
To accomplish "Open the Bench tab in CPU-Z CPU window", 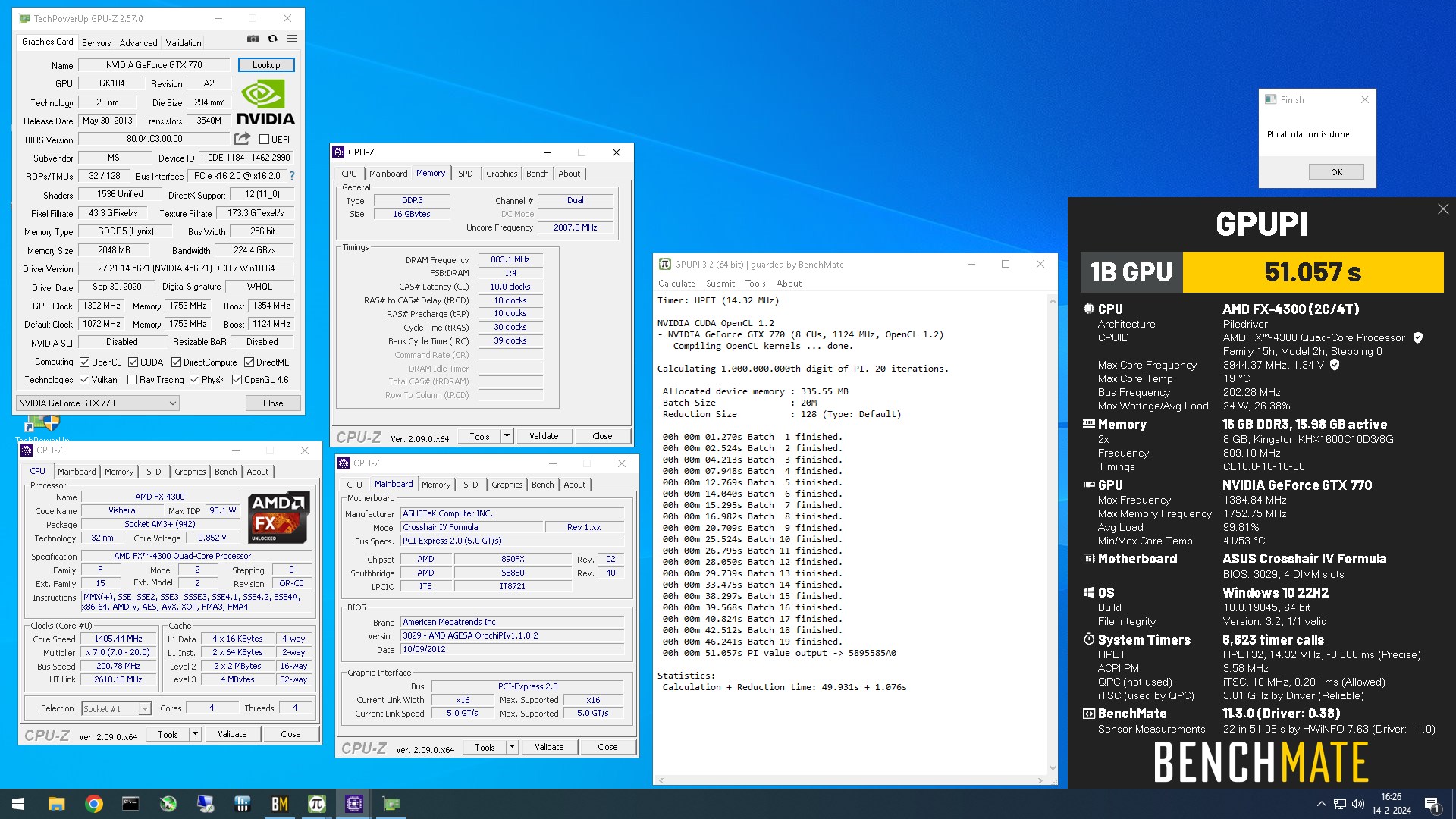I will click(225, 472).
